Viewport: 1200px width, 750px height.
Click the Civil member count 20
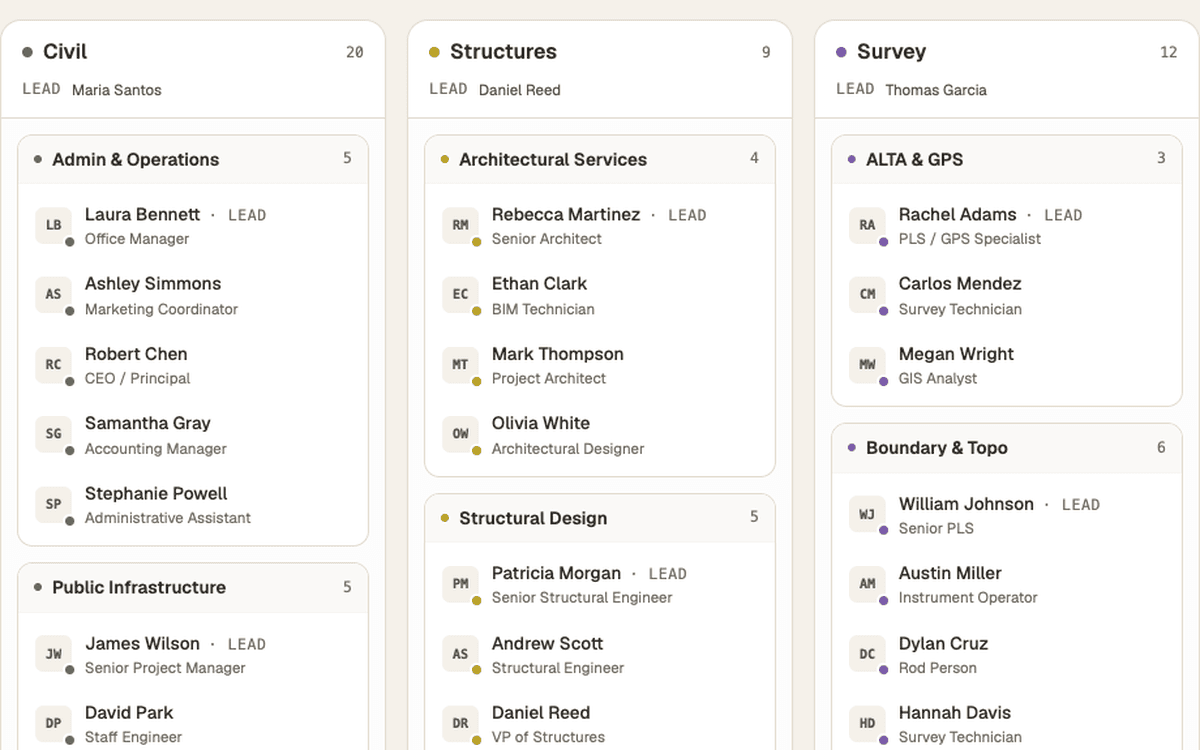tap(355, 53)
